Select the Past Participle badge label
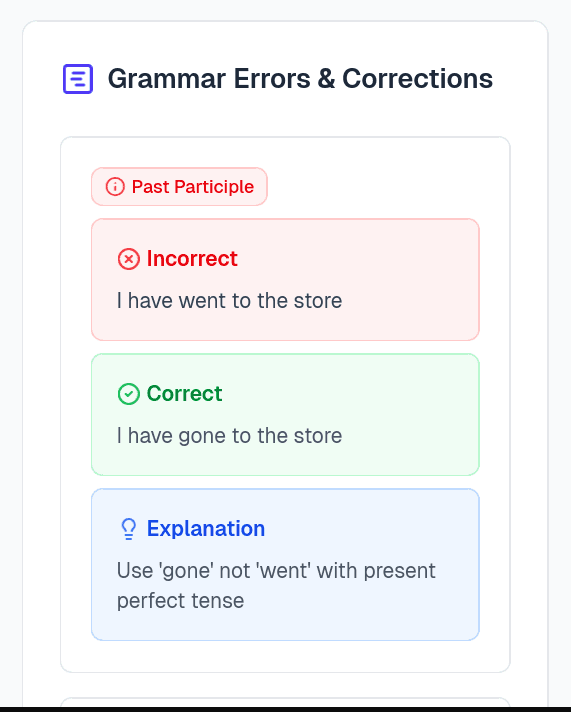 click(193, 187)
